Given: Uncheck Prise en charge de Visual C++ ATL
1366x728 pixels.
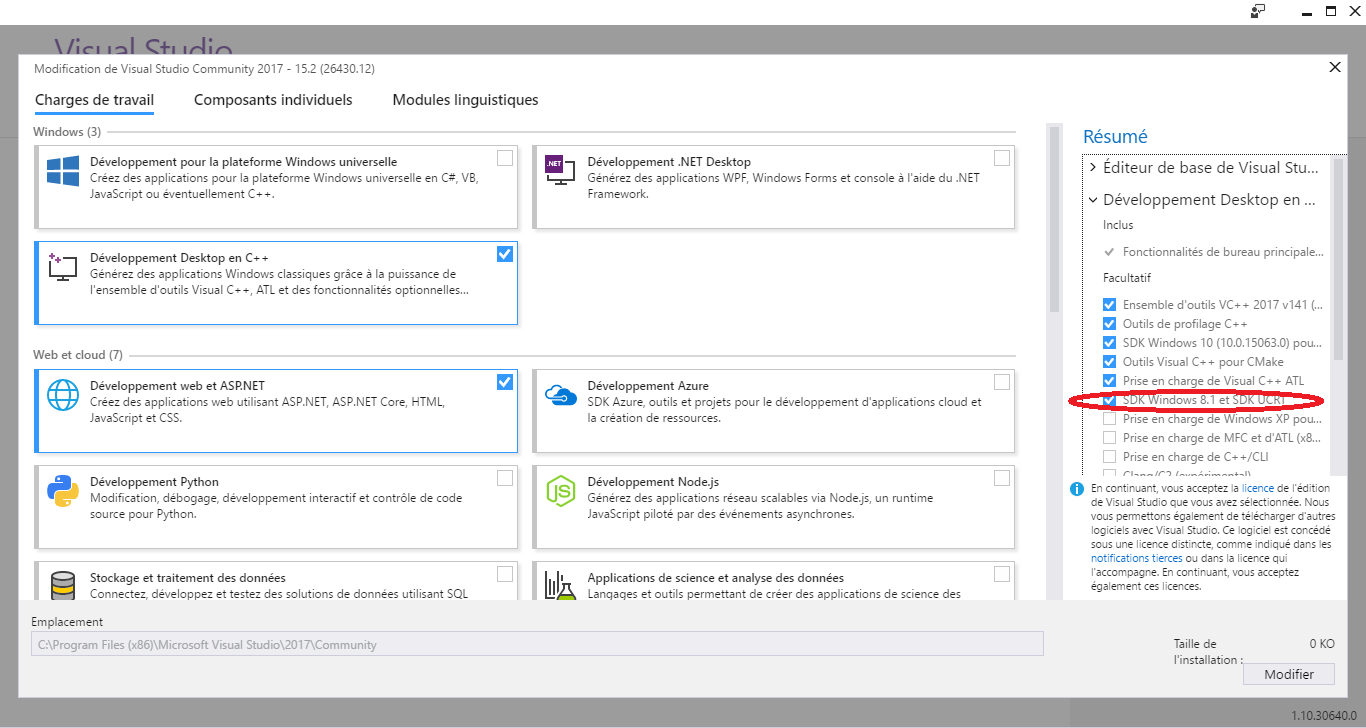Looking at the screenshot, I should [1109, 381].
